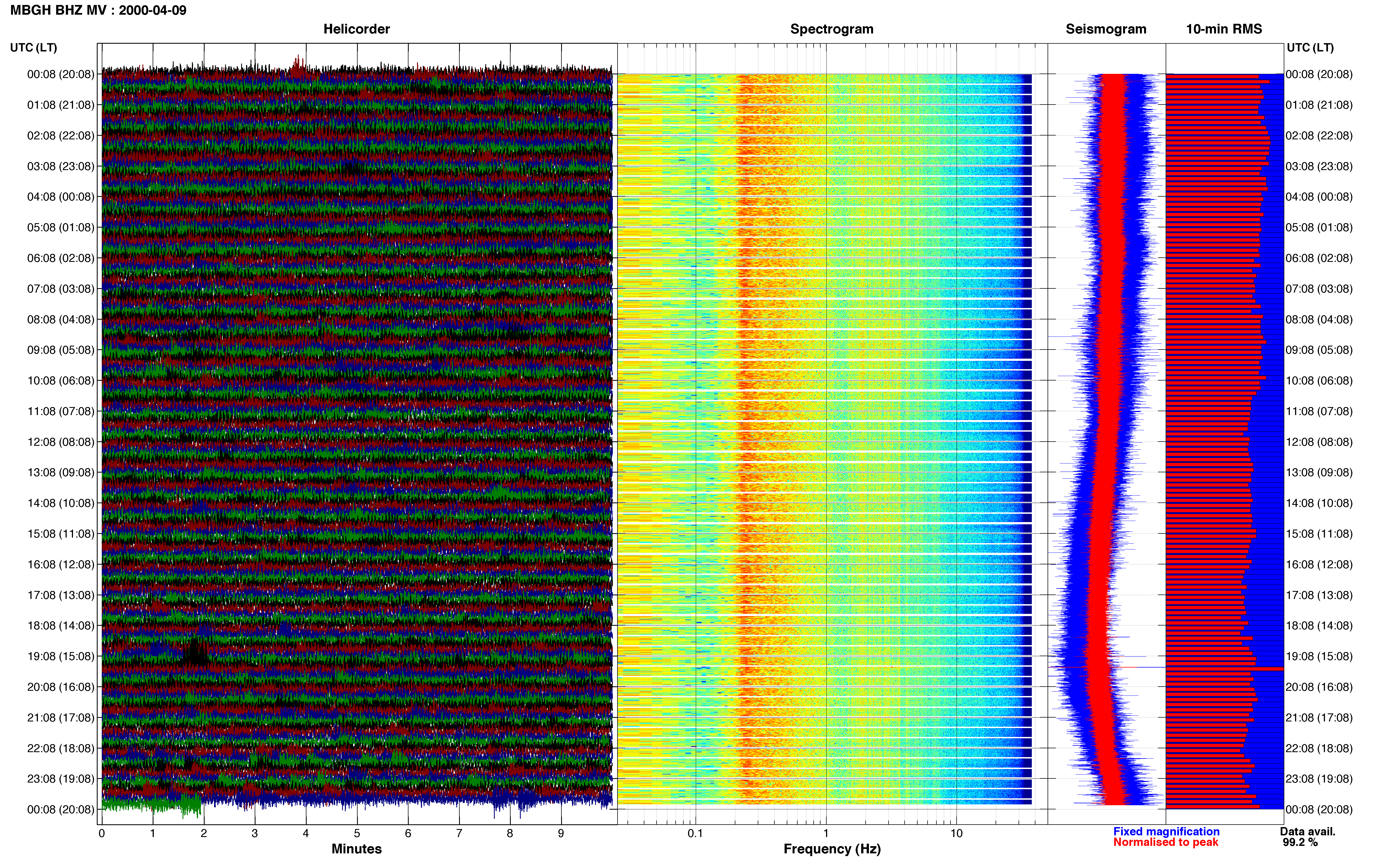Click the plot title MBGH BHZ MV : 2000-04-09

coord(98,10)
